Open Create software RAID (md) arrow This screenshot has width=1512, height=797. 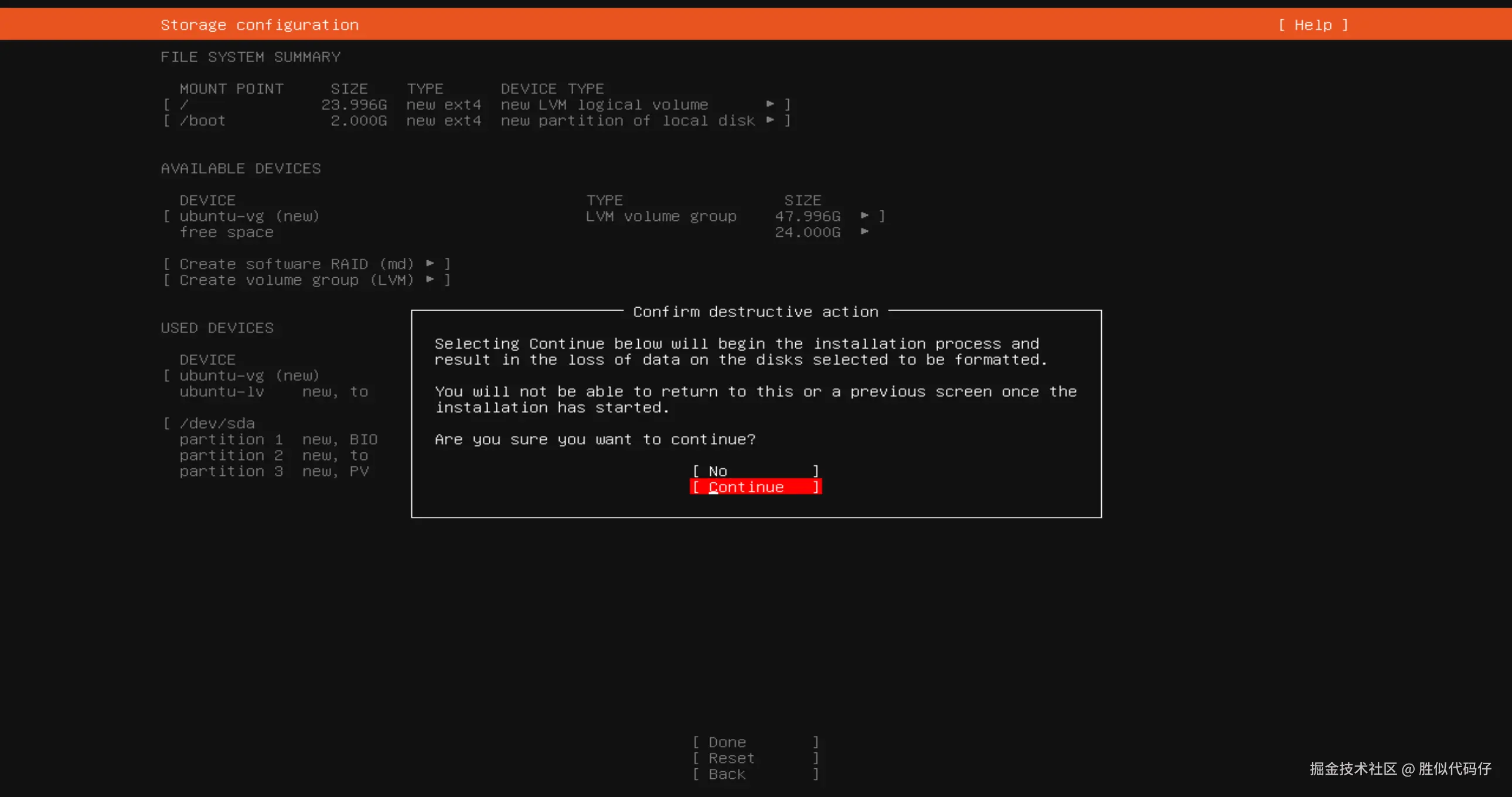(430, 264)
